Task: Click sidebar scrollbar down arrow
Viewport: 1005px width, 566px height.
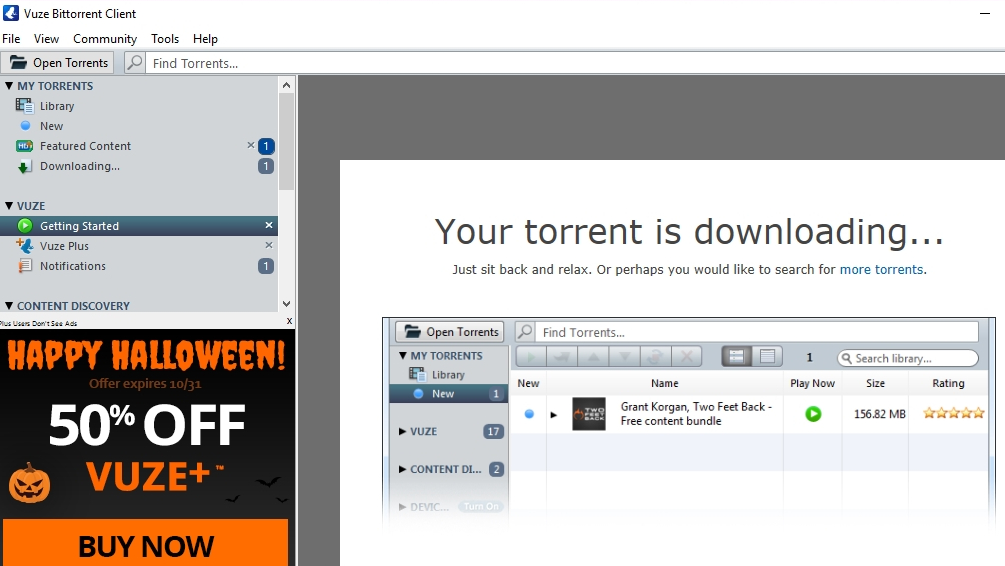Action: click(287, 304)
